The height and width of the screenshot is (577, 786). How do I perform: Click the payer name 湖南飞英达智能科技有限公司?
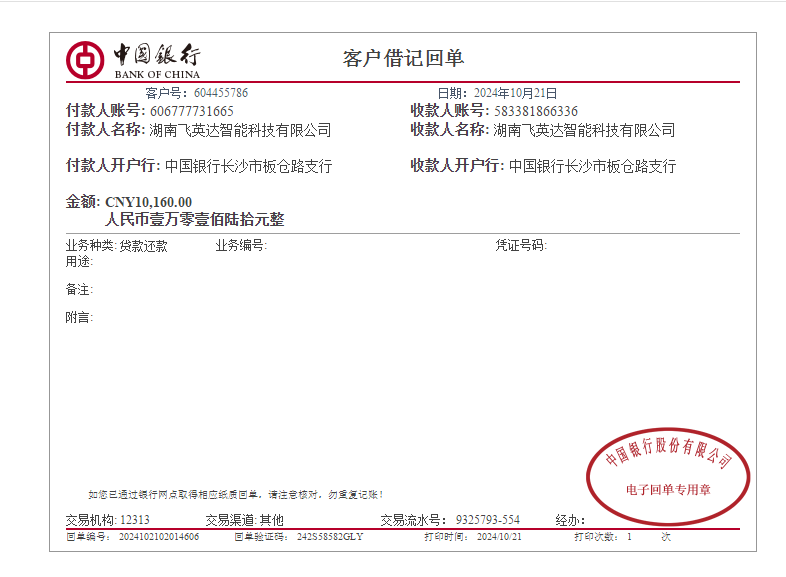(240, 130)
